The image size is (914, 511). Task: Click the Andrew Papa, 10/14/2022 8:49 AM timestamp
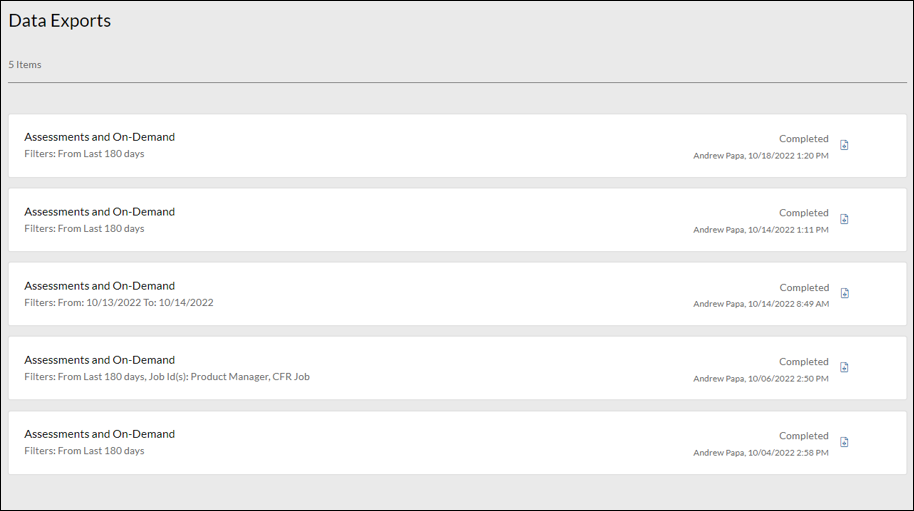click(x=760, y=304)
